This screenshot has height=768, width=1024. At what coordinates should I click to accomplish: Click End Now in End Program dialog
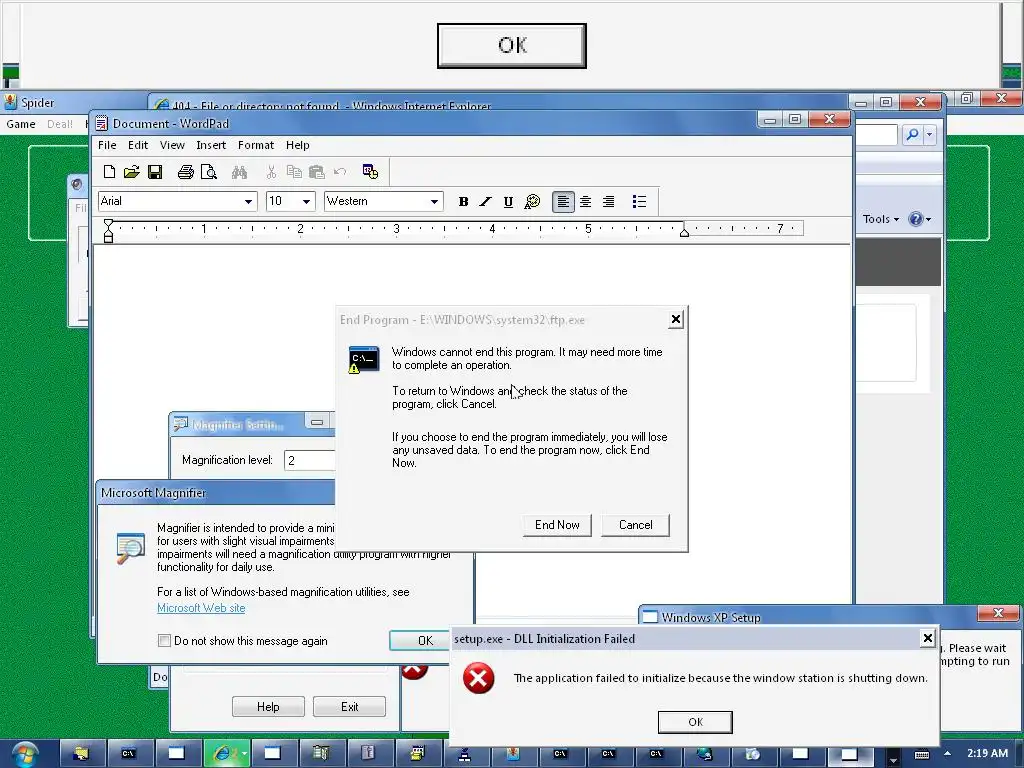pyautogui.click(x=557, y=525)
